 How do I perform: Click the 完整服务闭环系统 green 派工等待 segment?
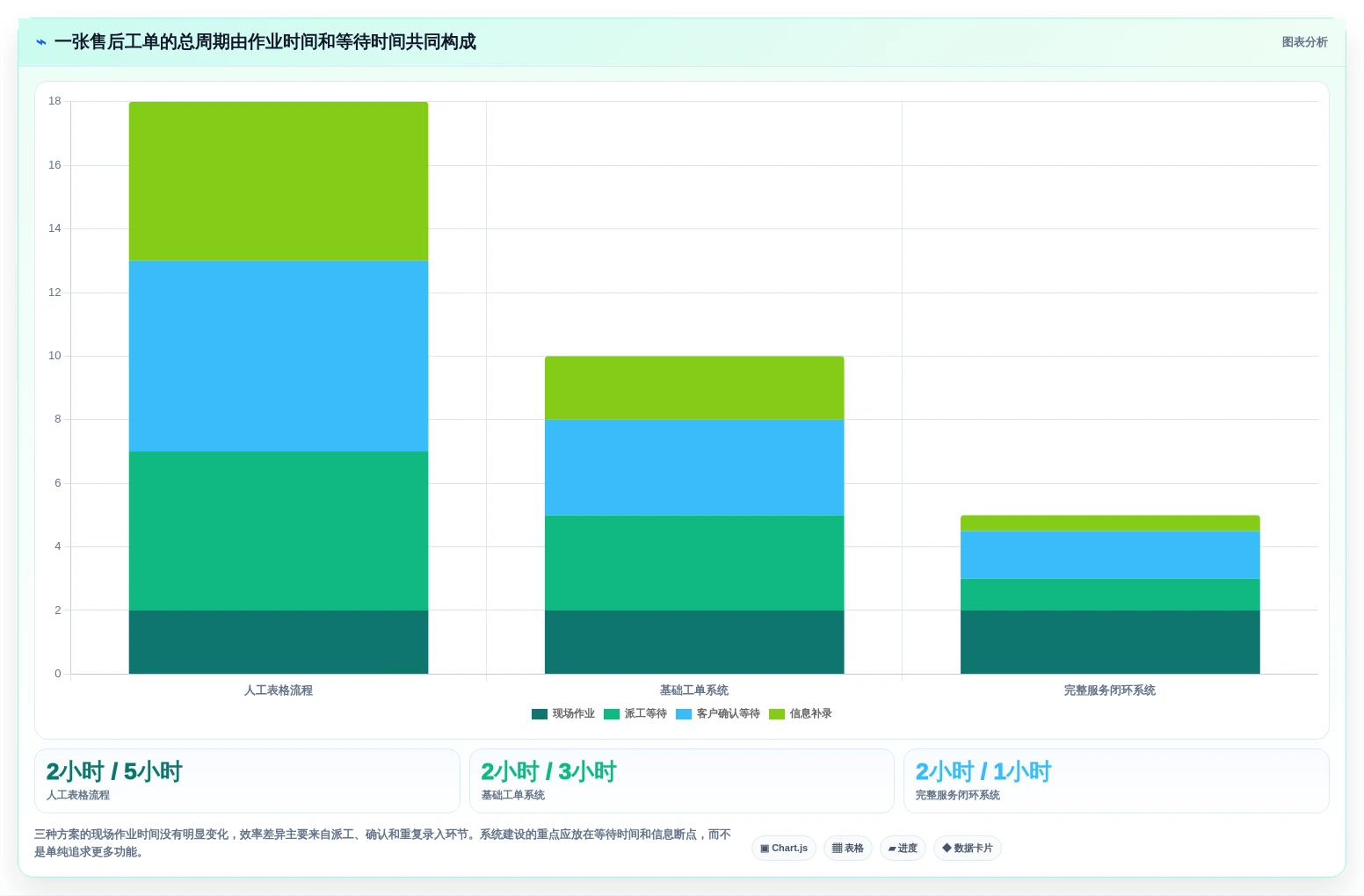click(1110, 595)
